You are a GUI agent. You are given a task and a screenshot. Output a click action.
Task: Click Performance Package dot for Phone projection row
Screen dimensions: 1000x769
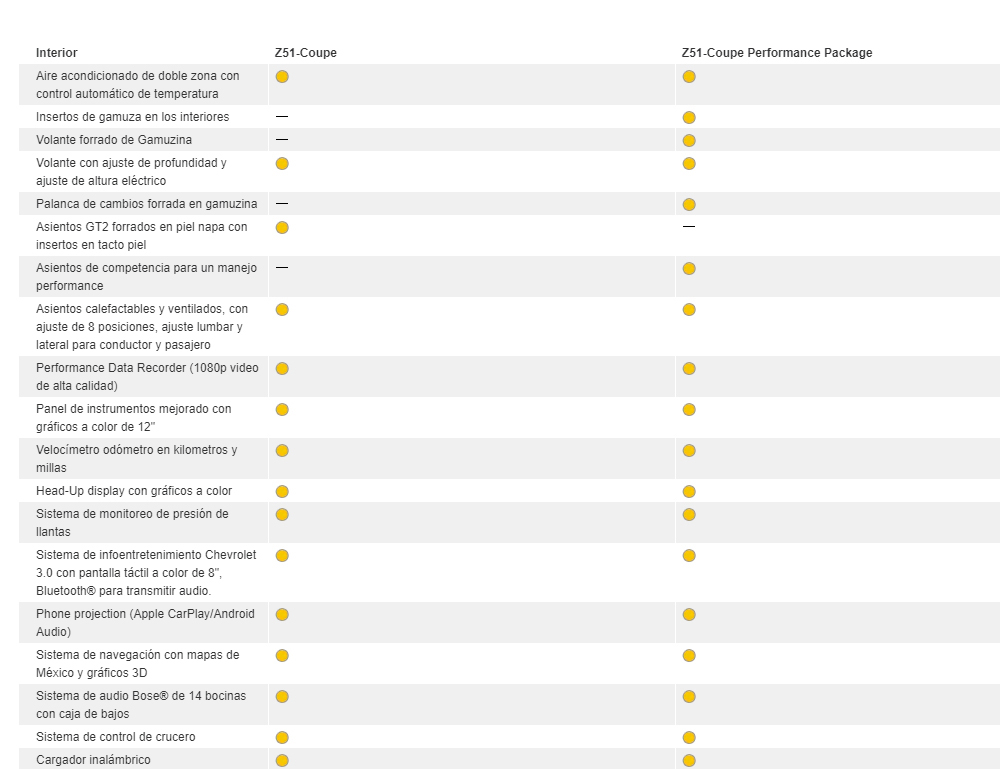tap(689, 615)
